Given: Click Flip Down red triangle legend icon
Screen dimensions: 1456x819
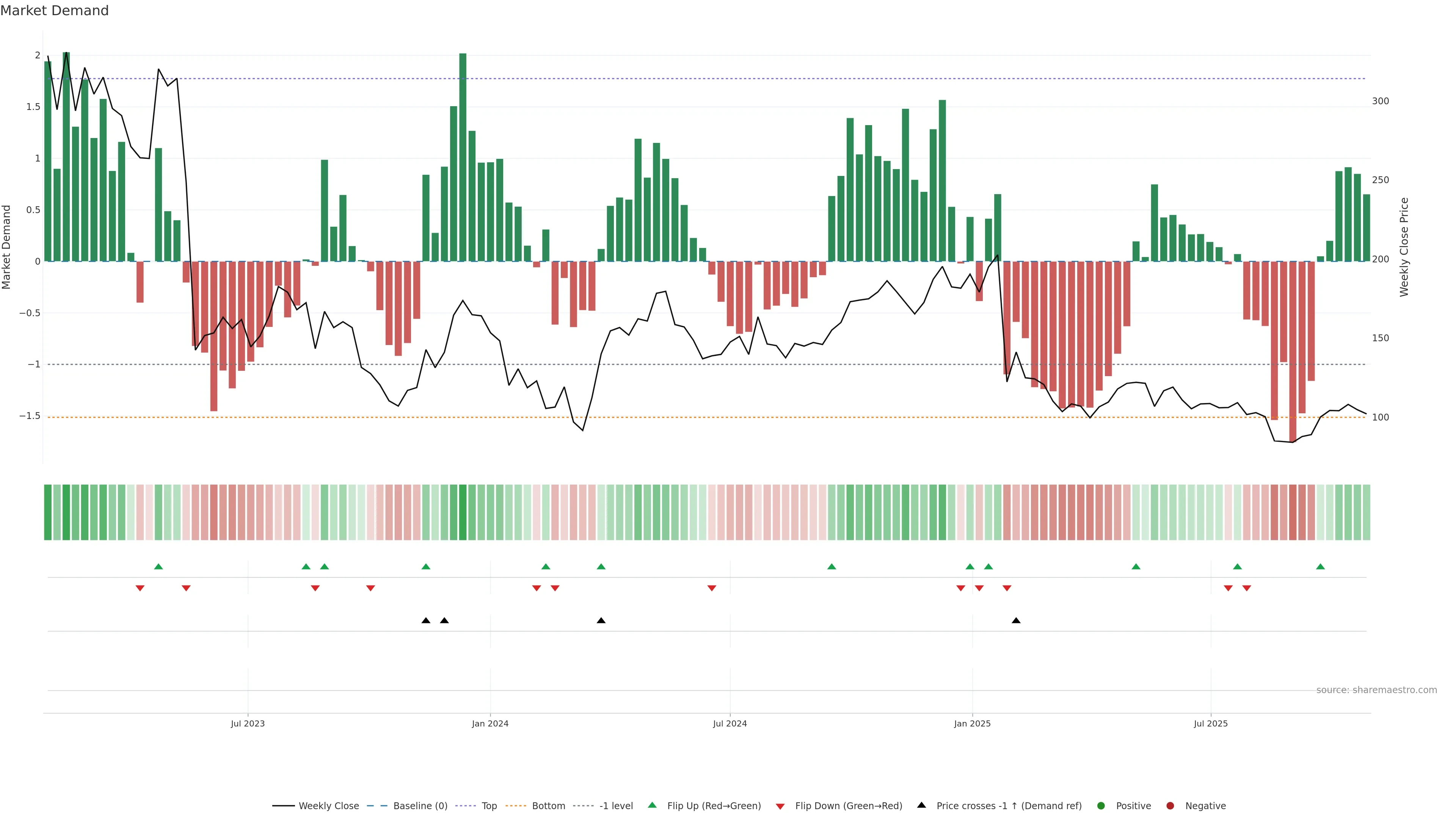Looking at the screenshot, I should click(780, 806).
